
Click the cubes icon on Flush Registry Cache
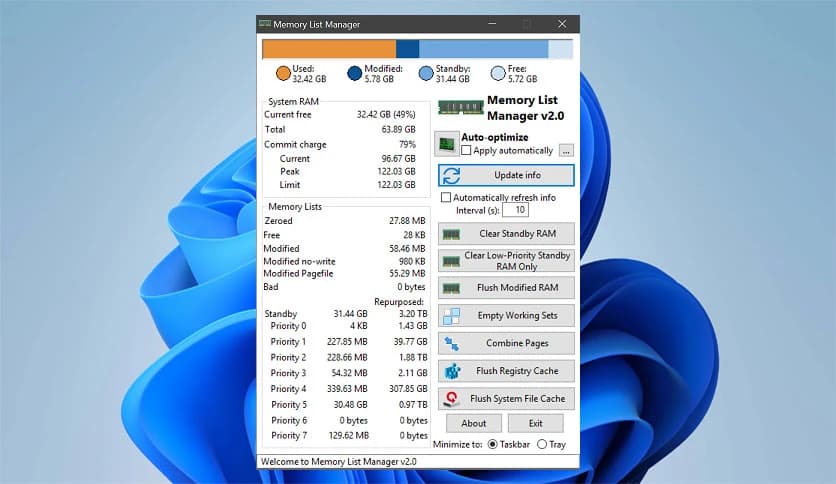pyautogui.click(x=452, y=371)
